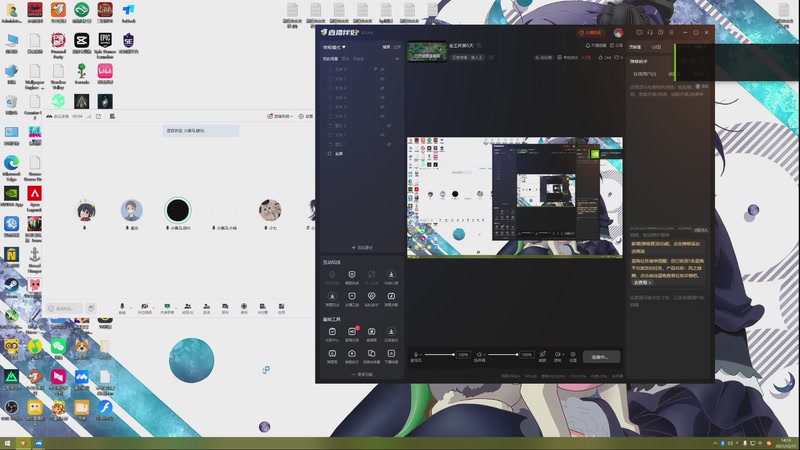Select the second scene tab in the scene panel
This screenshot has height=450, width=800.
[x=346, y=59]
